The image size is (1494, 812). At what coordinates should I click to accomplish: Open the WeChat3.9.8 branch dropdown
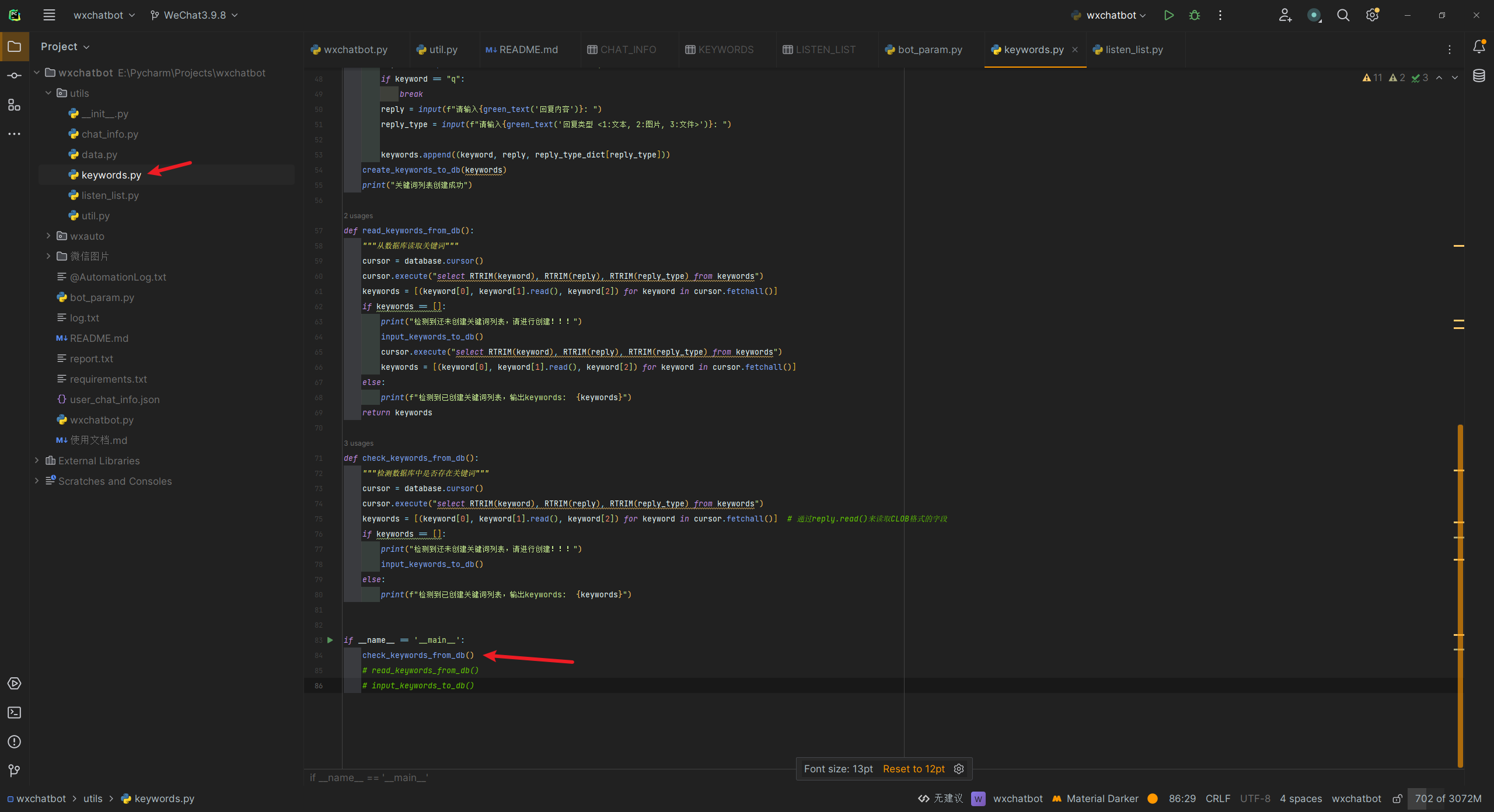coord(194,15)
